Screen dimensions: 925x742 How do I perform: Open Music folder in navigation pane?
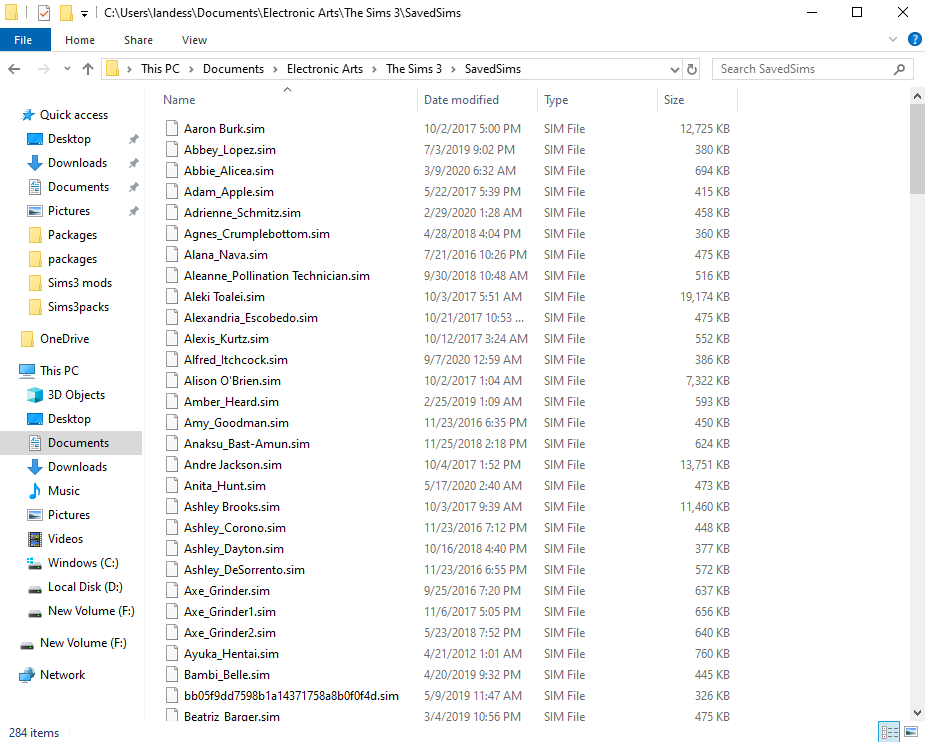[64, 491]
